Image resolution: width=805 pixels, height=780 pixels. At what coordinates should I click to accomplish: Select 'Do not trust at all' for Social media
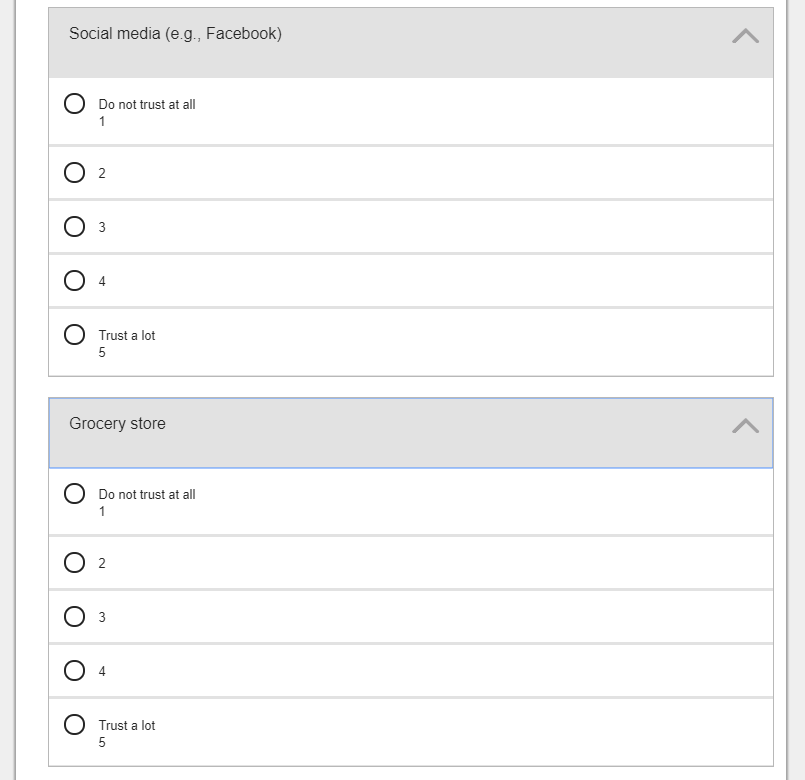pyautogui.click(x=74, y=104)
